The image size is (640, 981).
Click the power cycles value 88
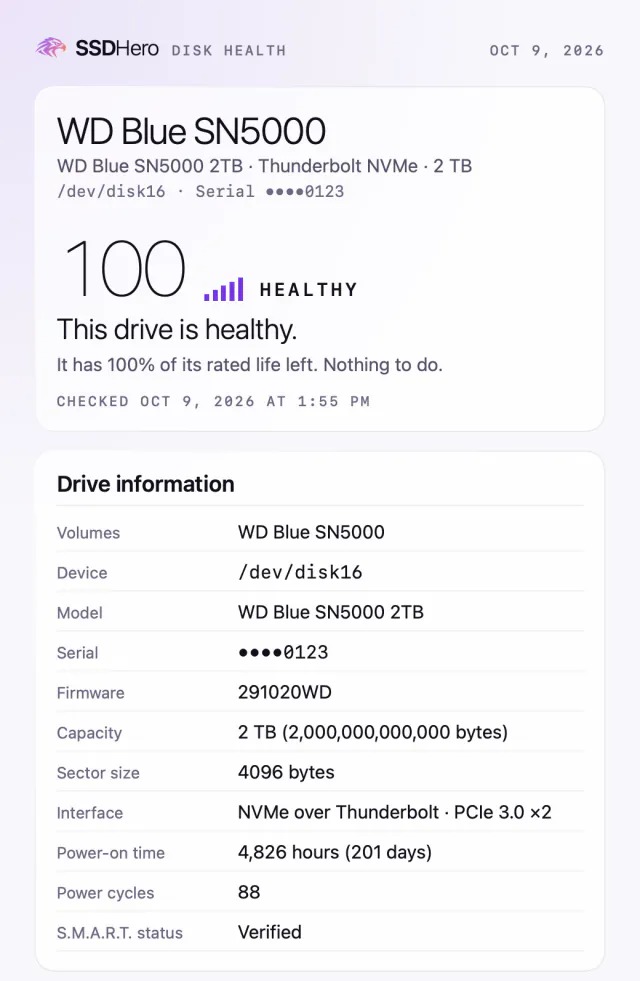249,892
